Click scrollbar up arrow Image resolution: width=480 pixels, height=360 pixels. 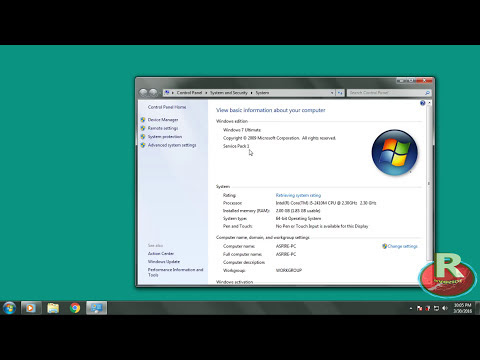[429, 103]
